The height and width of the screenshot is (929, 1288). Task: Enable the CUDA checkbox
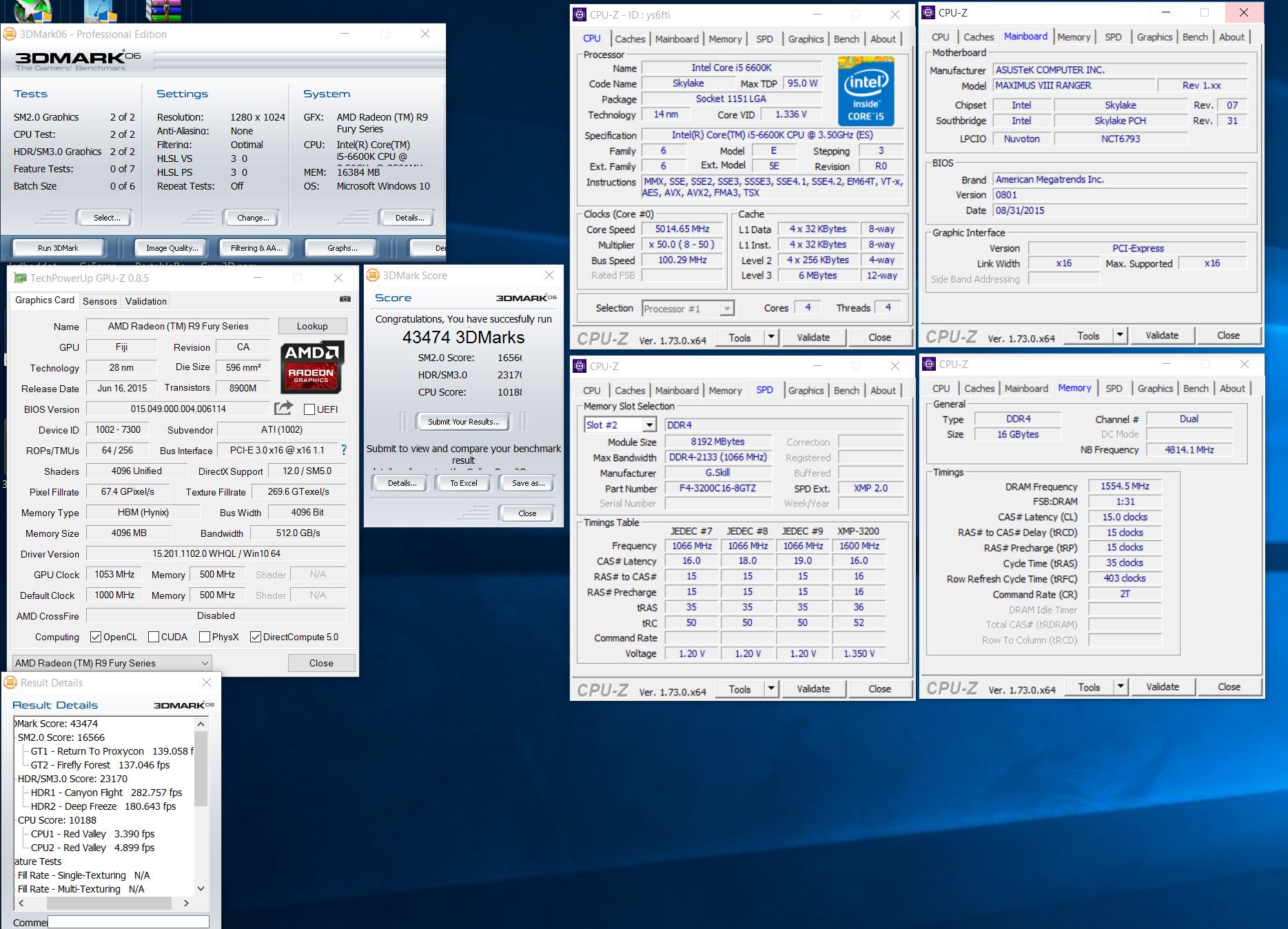click(x=154, y=637)
